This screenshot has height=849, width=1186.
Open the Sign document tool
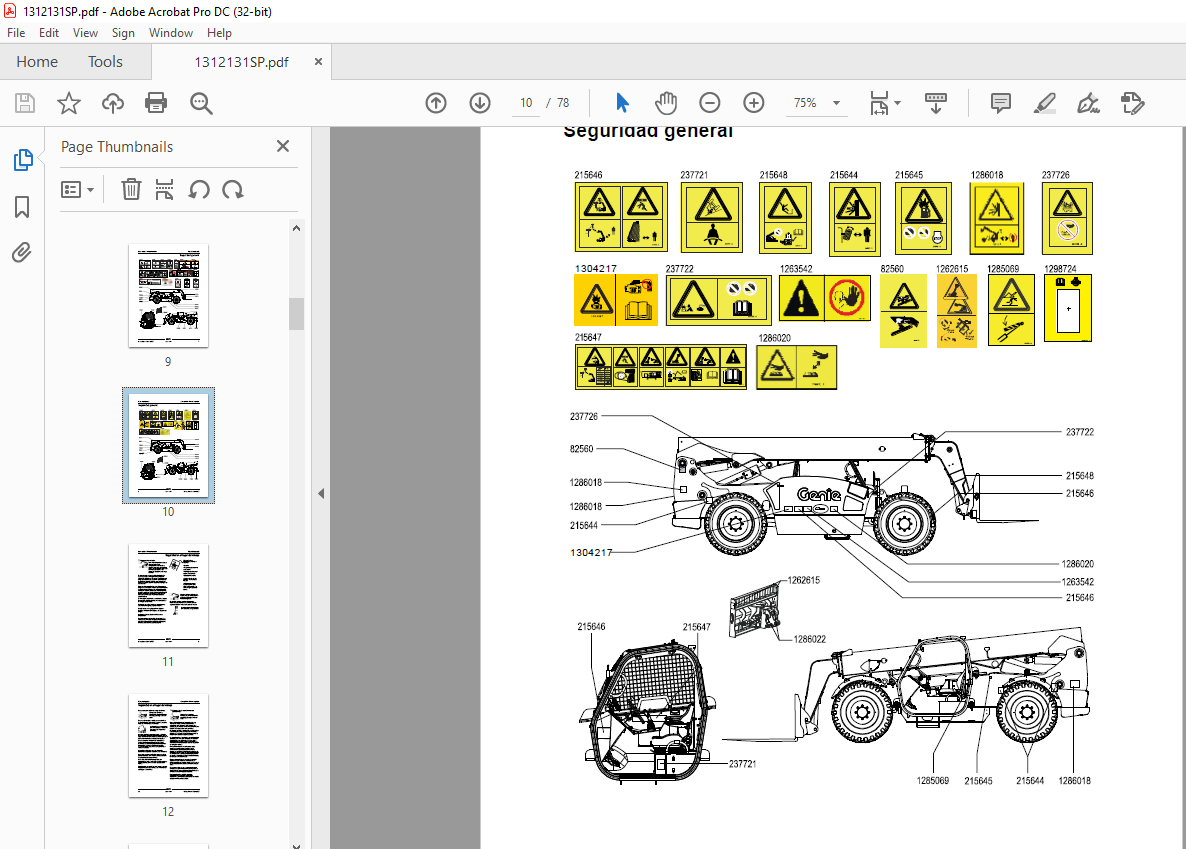pos(1088,103)
